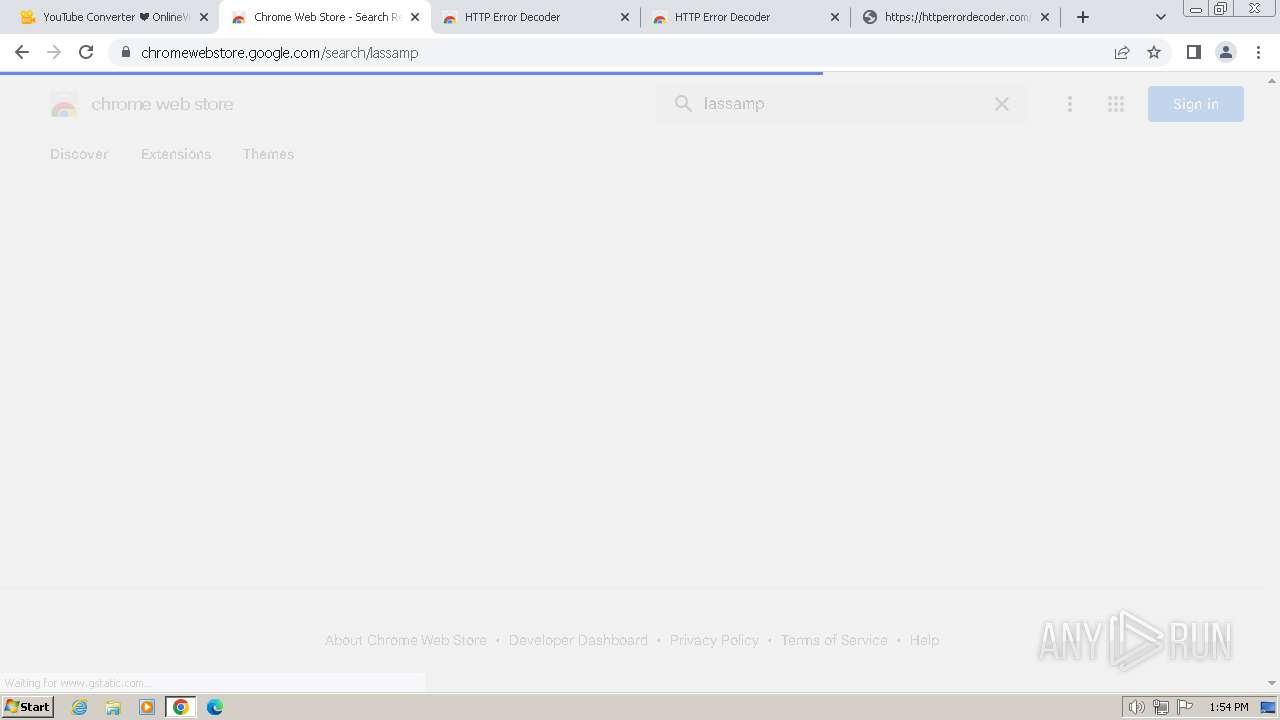Open the Developer Dashboard link
1280x720 pixels.
click(x=578, y=640)
